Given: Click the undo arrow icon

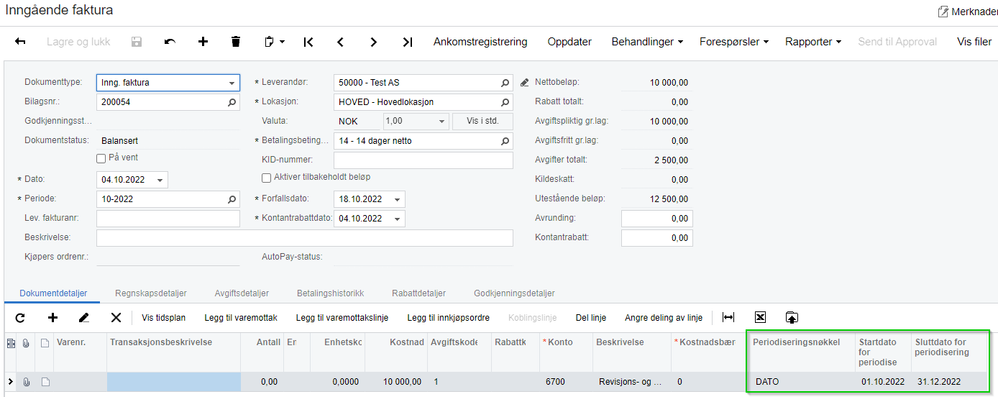Looking at the screenshot, I should point(170,42).
